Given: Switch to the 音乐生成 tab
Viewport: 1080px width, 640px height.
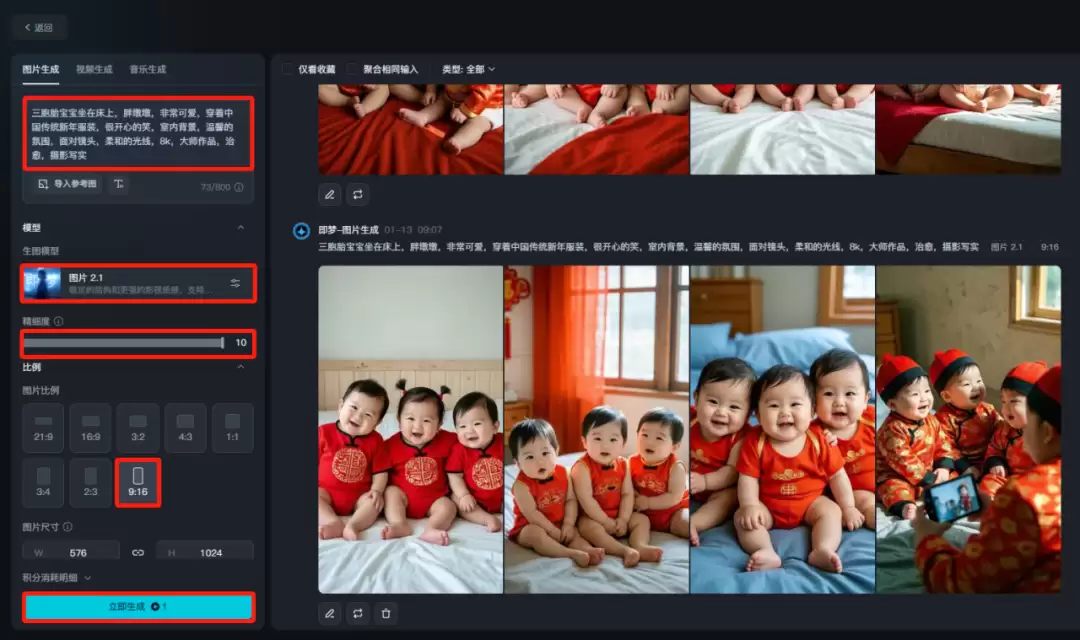Looking at the screenshot, I should [147, 69].
